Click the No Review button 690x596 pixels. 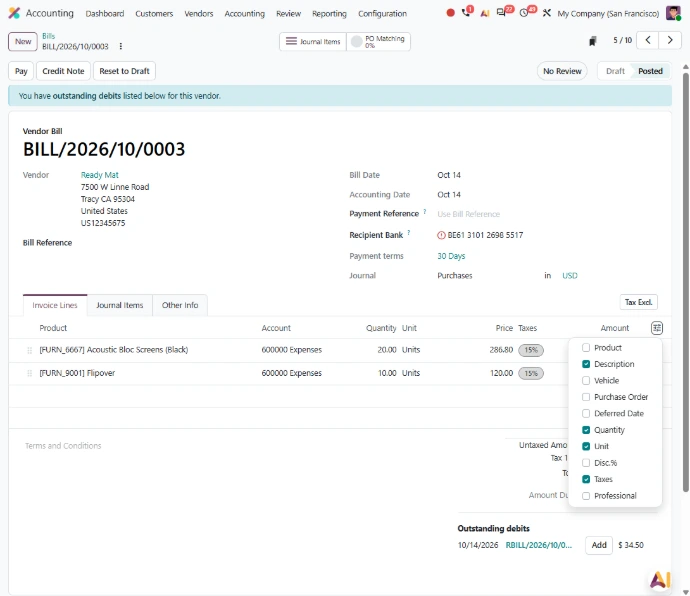pos(562,71)
